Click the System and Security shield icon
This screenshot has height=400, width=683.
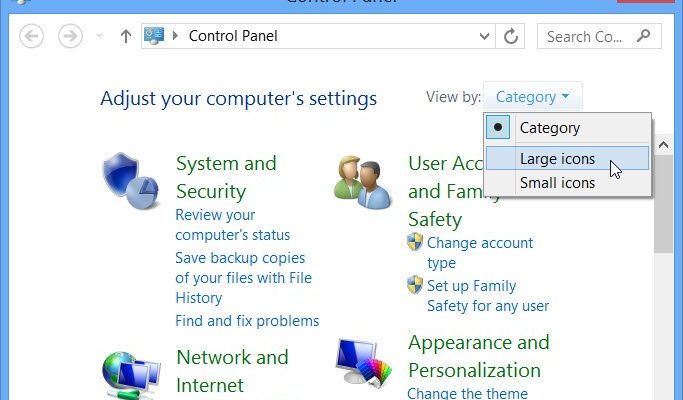point(131,181)
